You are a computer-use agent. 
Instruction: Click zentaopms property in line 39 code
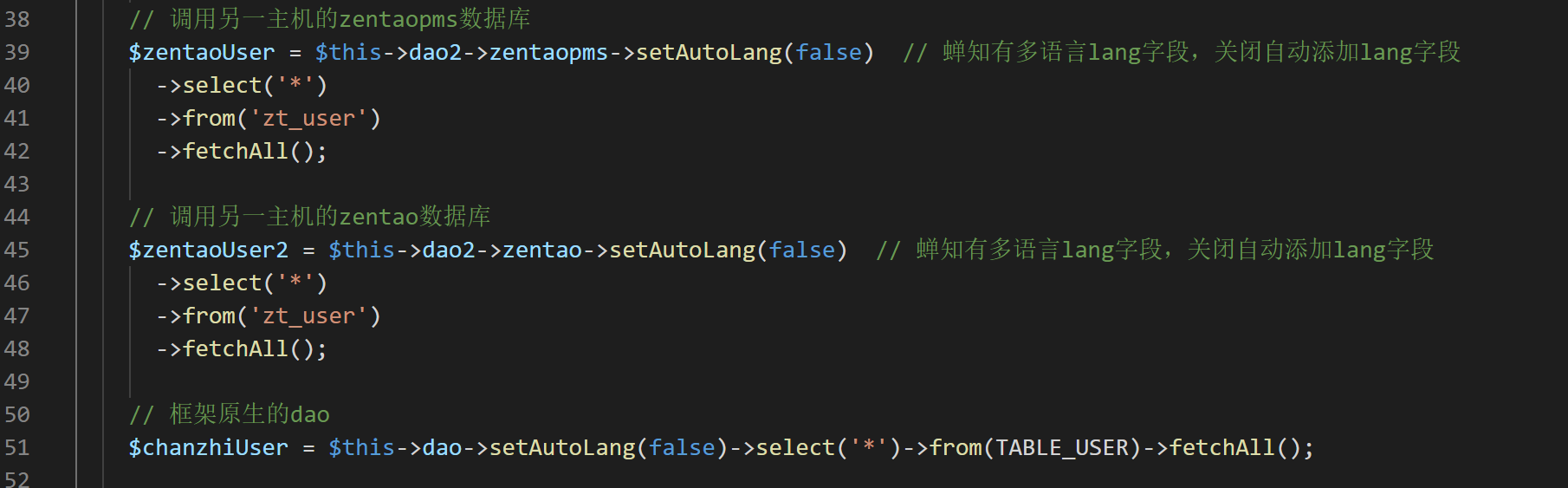[548, 52]
